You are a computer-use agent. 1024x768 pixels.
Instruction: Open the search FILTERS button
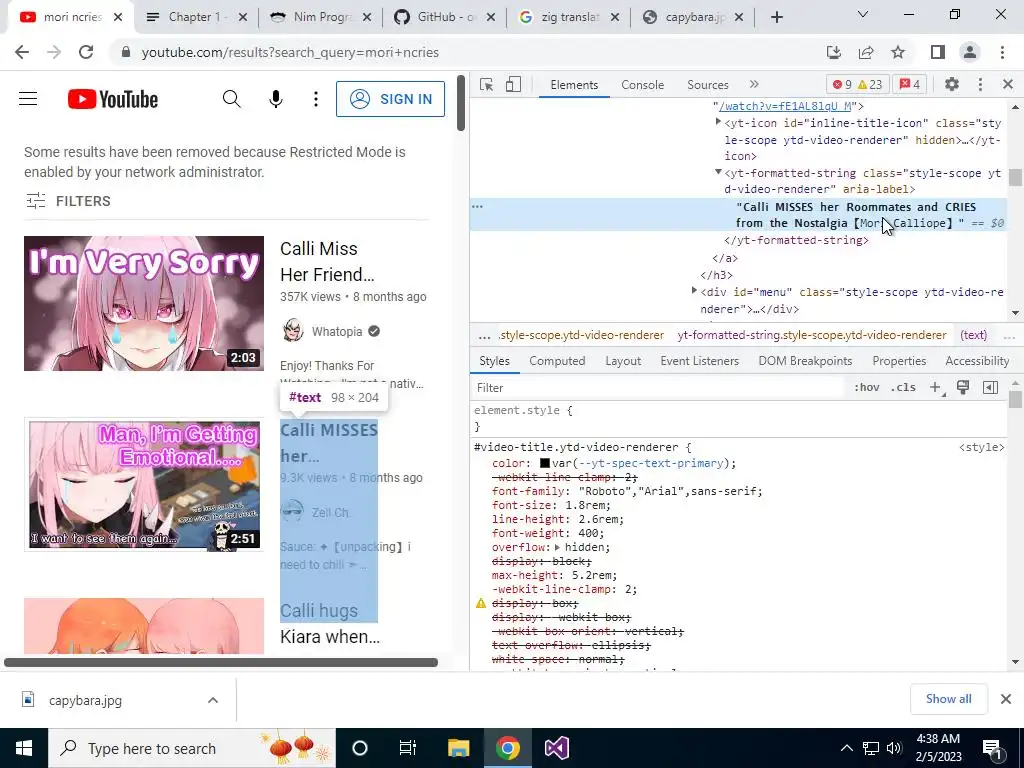point(68,201)
